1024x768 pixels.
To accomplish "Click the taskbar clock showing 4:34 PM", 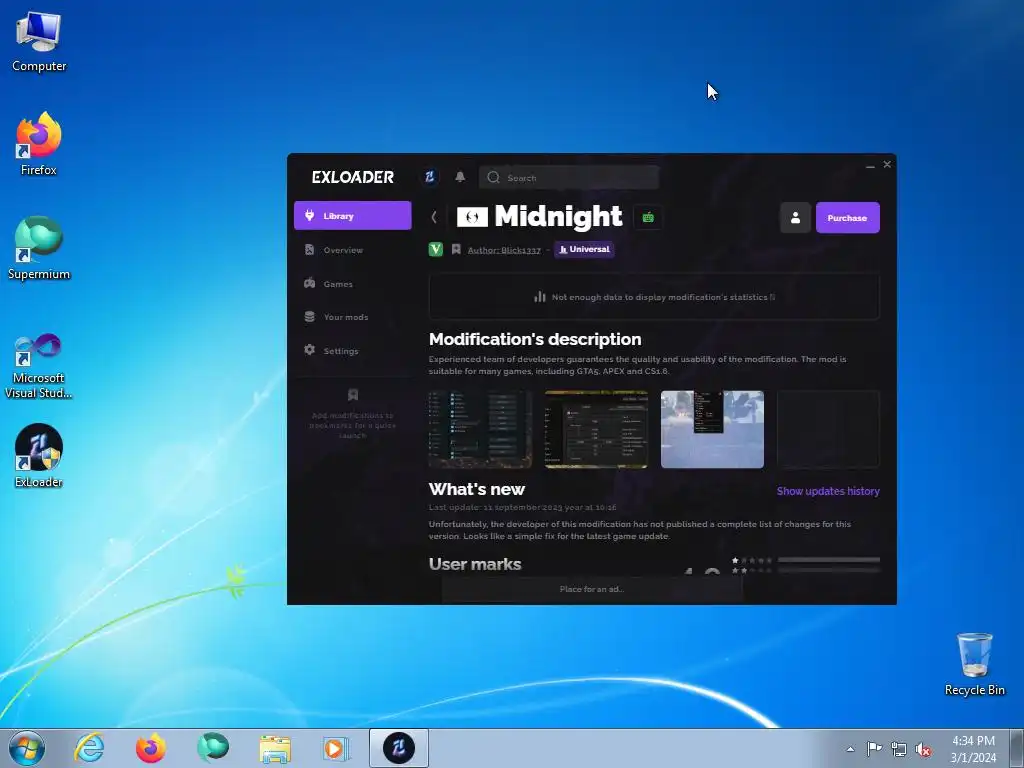I will point(973,748).
